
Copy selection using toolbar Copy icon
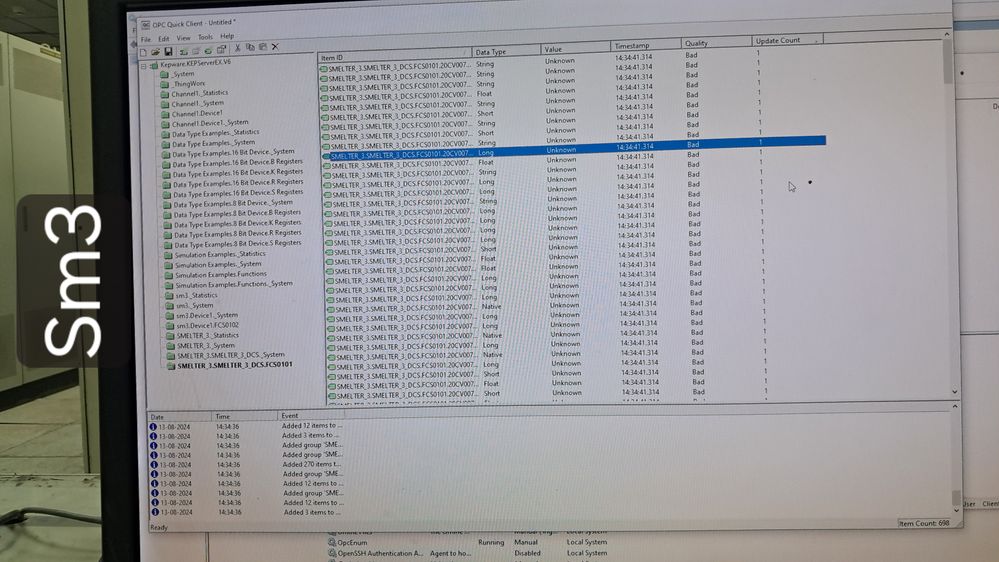(250, 47)
